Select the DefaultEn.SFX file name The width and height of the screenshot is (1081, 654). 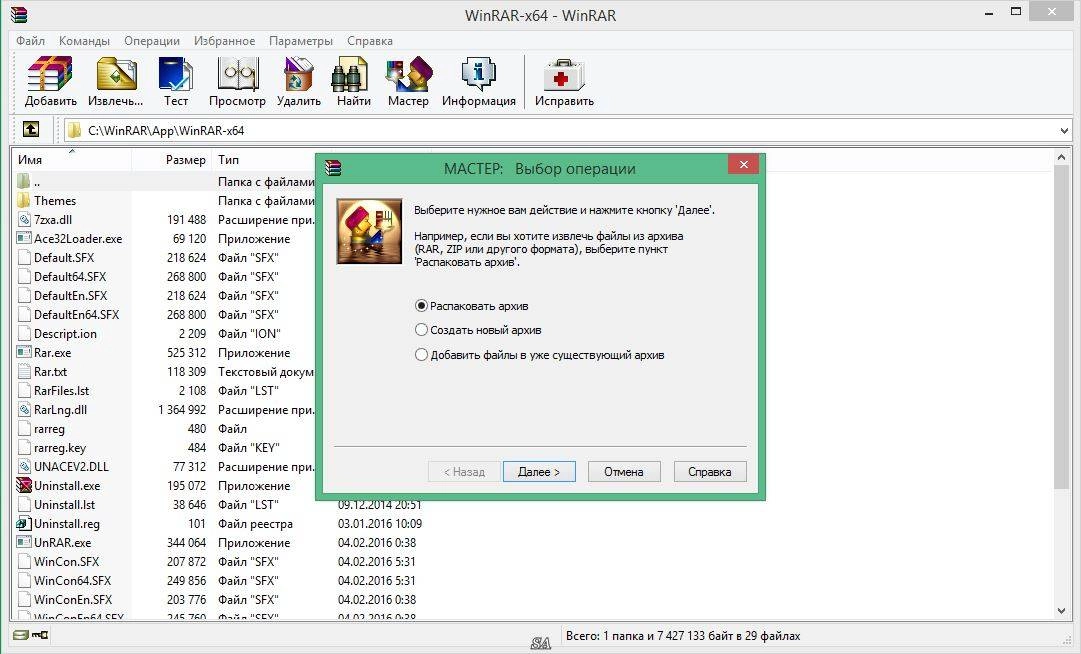(x=70, y=296)
